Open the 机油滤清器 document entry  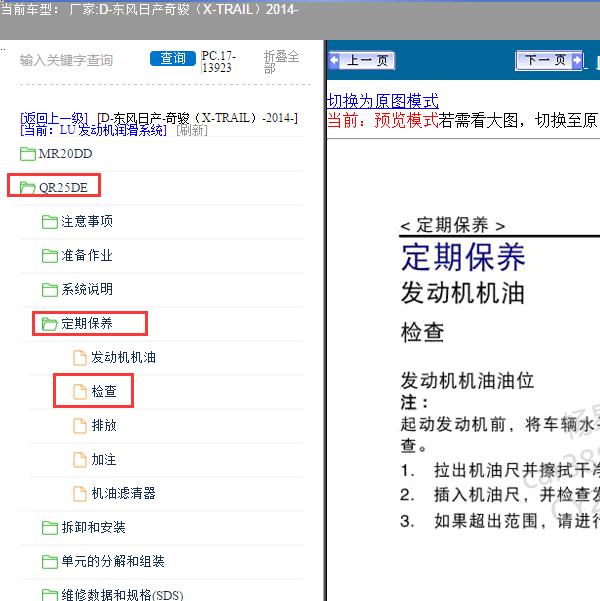123,493
